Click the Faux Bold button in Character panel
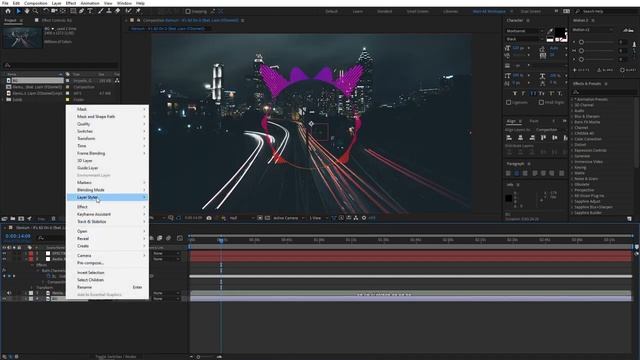 point(515,93)
